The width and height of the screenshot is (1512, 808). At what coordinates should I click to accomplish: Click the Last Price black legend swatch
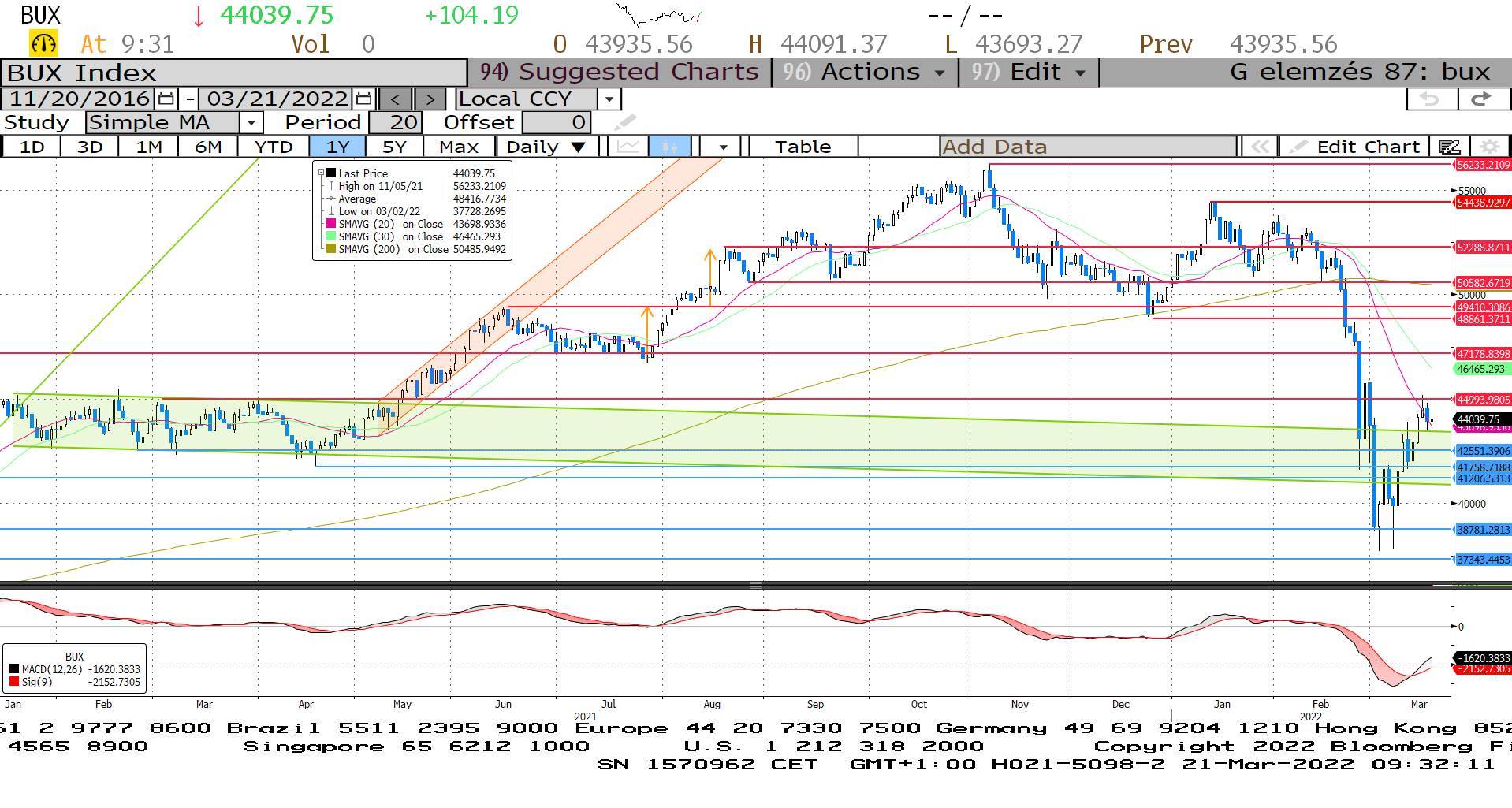(331, 173)
